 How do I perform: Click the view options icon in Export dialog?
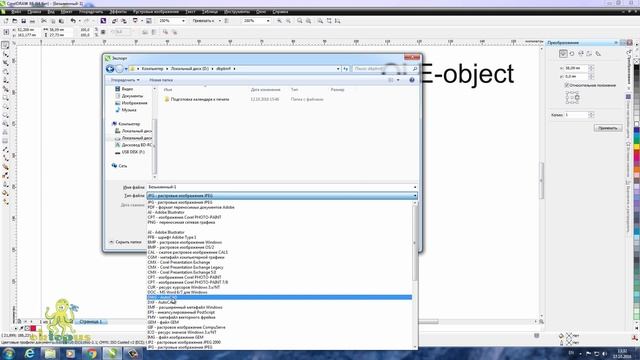pyautogui.click(x=391, y=80)
